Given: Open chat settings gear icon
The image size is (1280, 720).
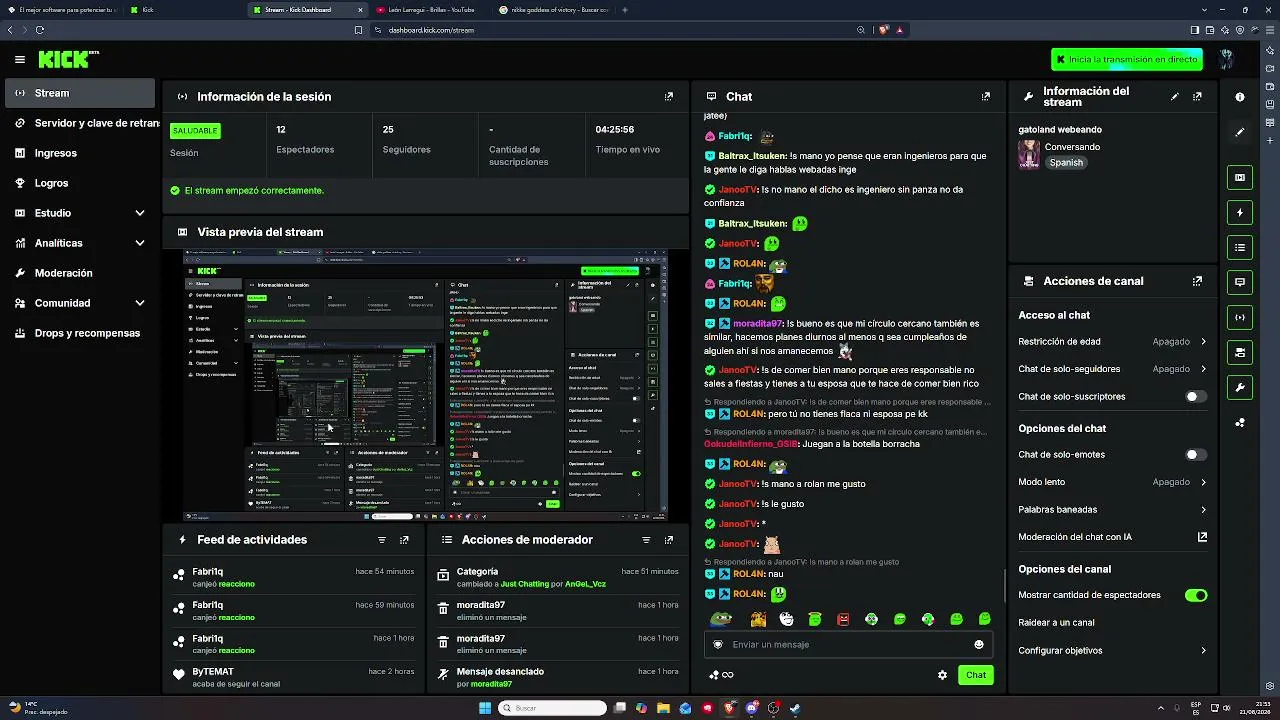Looking at the screenshot, I should coord(942,675).
